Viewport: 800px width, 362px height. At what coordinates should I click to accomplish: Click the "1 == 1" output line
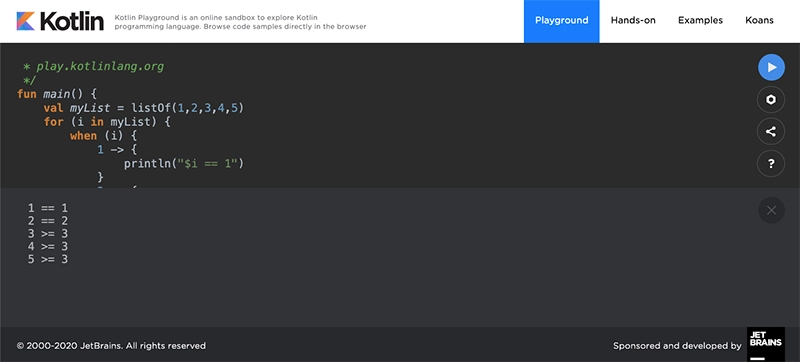click(x=48, y=209)
